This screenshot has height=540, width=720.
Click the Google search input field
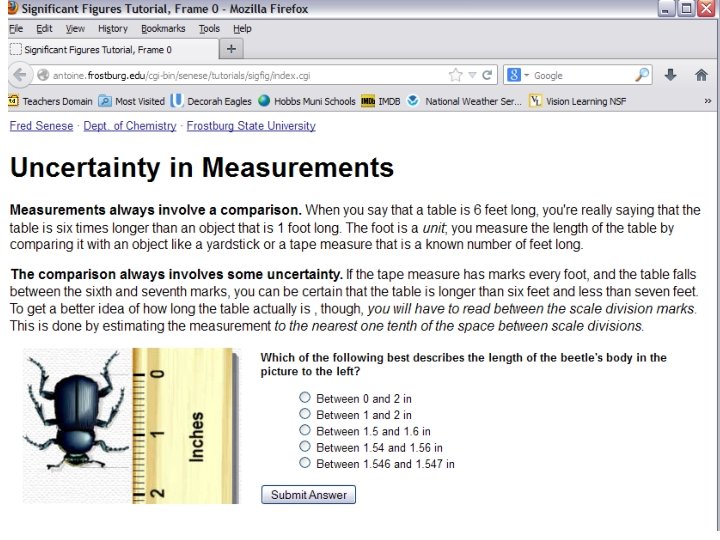coord(582,75)
